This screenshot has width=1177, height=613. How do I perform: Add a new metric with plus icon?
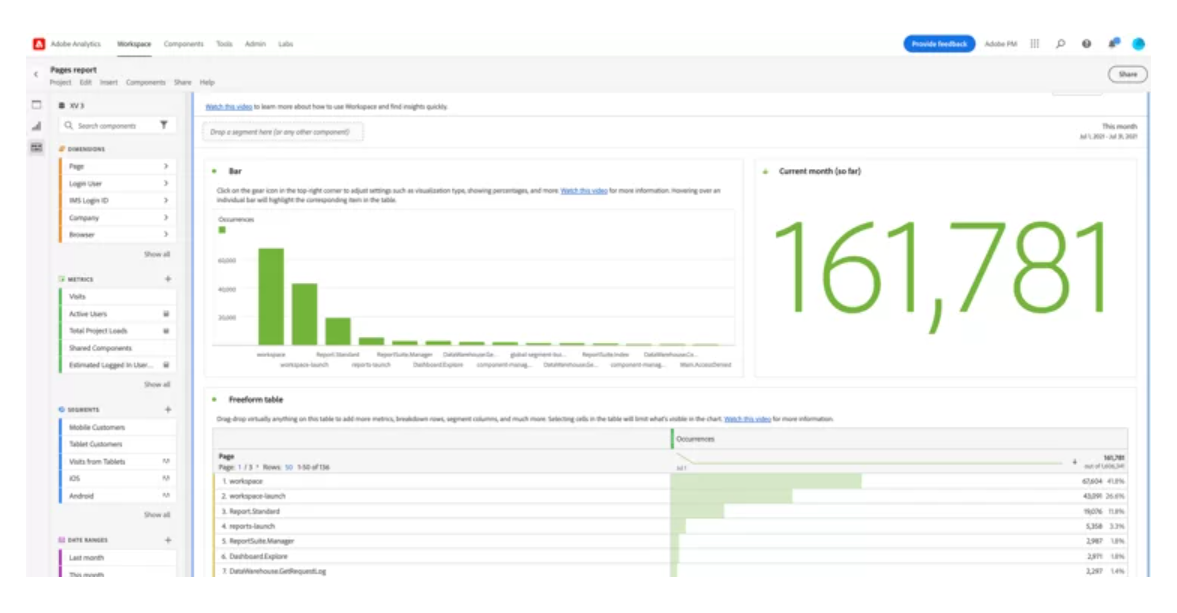[x=167, y=279]
